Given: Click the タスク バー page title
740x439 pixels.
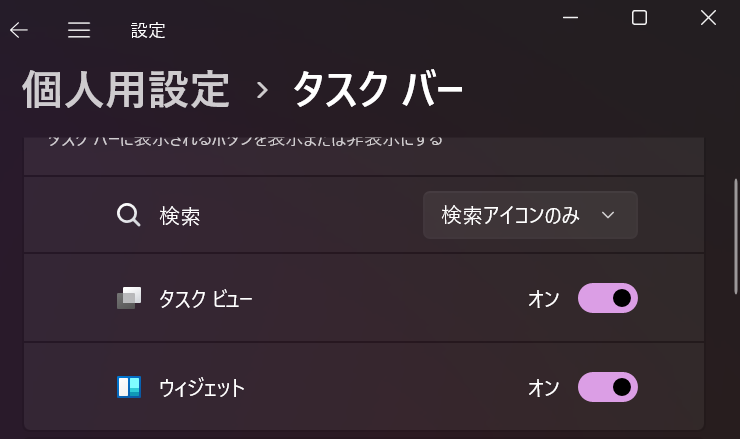Looking at the screenshot, I should (378, 89).
